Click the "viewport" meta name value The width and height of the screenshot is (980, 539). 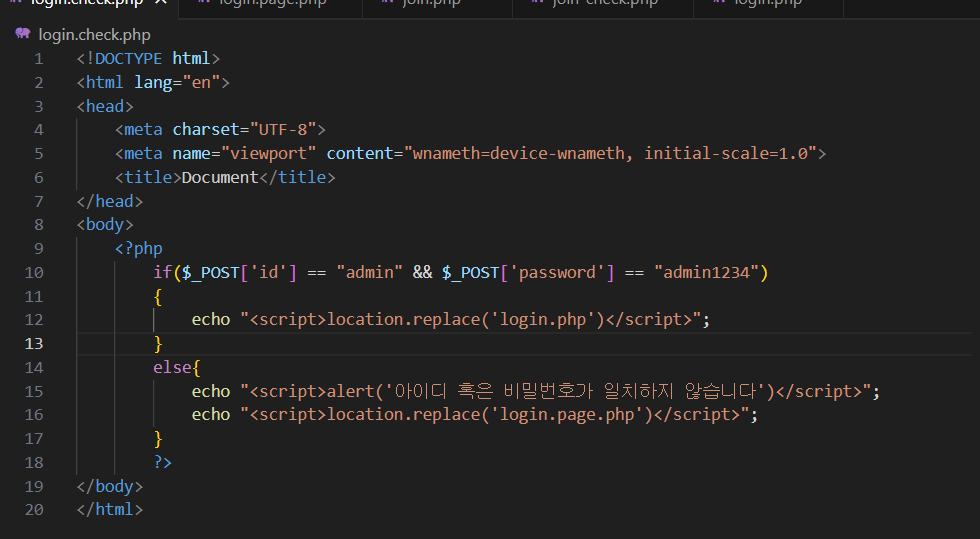270,153
